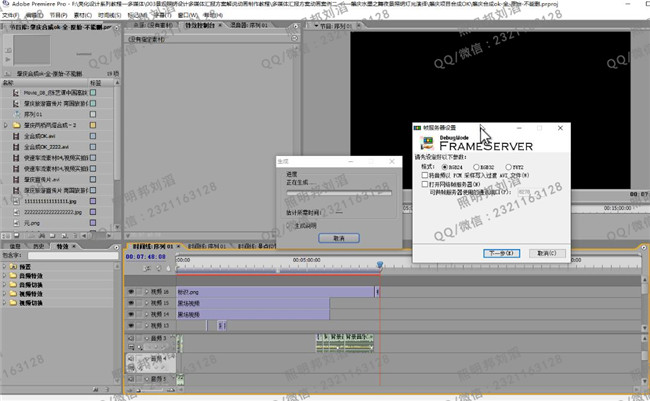This screenshot has height=401, width=650.
Task: Select the 2222222222222222.jpg project item
Action: pyautogui.click(x=53, y=212)
